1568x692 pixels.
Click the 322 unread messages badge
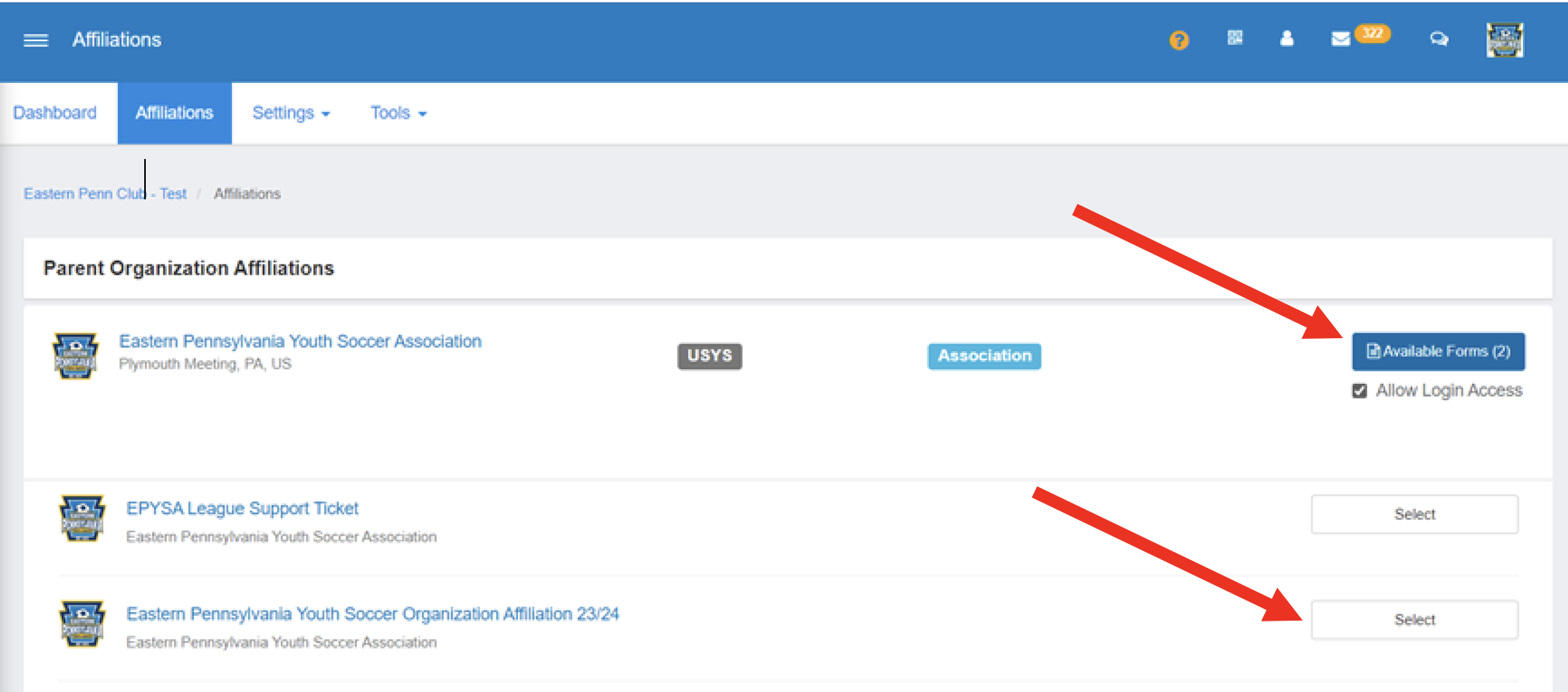1373,33
